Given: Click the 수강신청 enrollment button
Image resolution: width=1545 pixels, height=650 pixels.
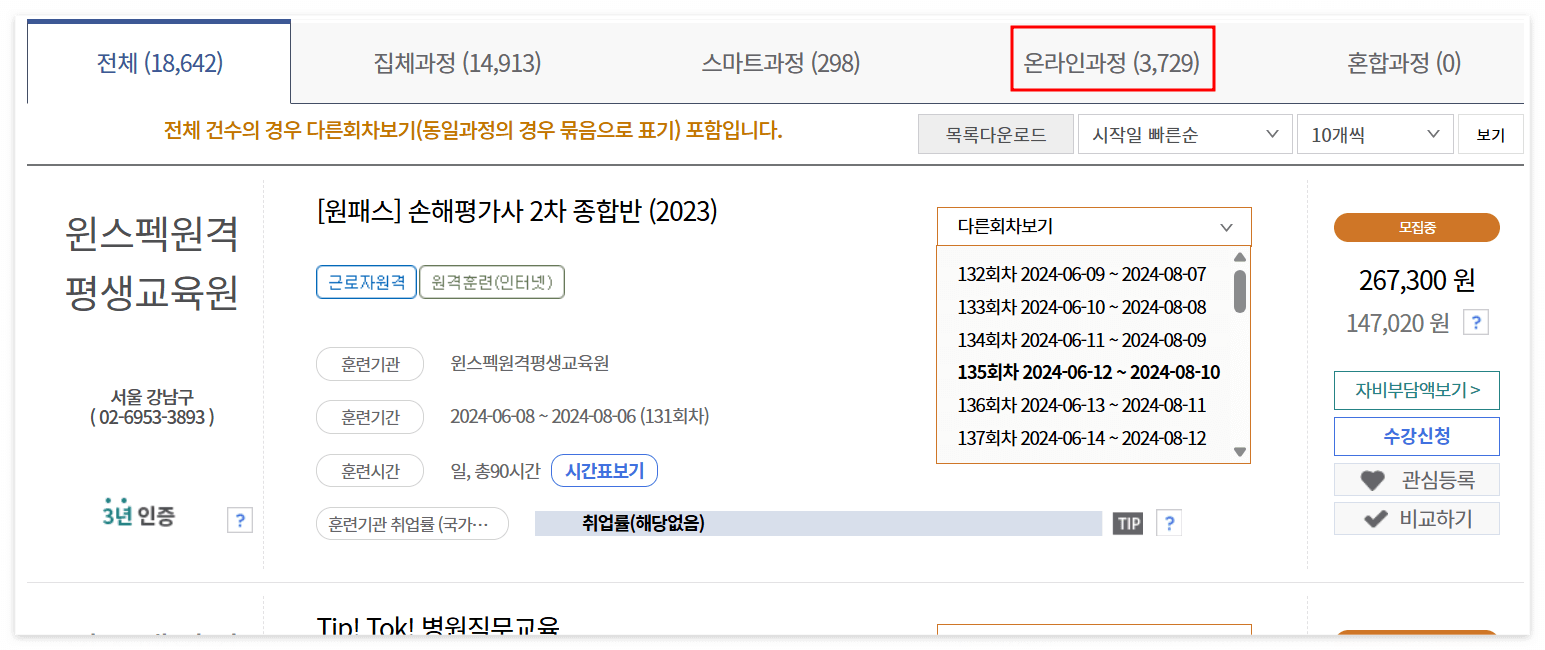Looking at the screenshot, I should (1416, 437).
